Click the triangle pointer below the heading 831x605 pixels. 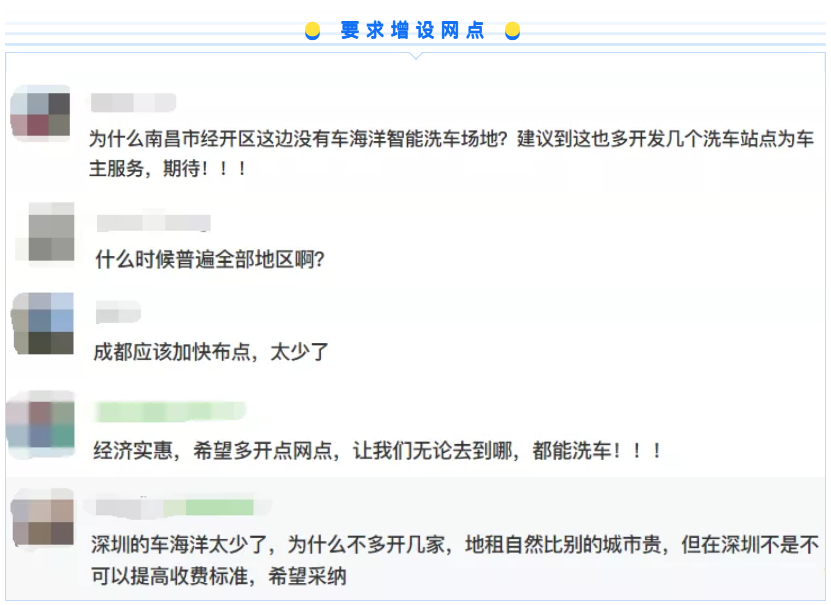[416, 55]
